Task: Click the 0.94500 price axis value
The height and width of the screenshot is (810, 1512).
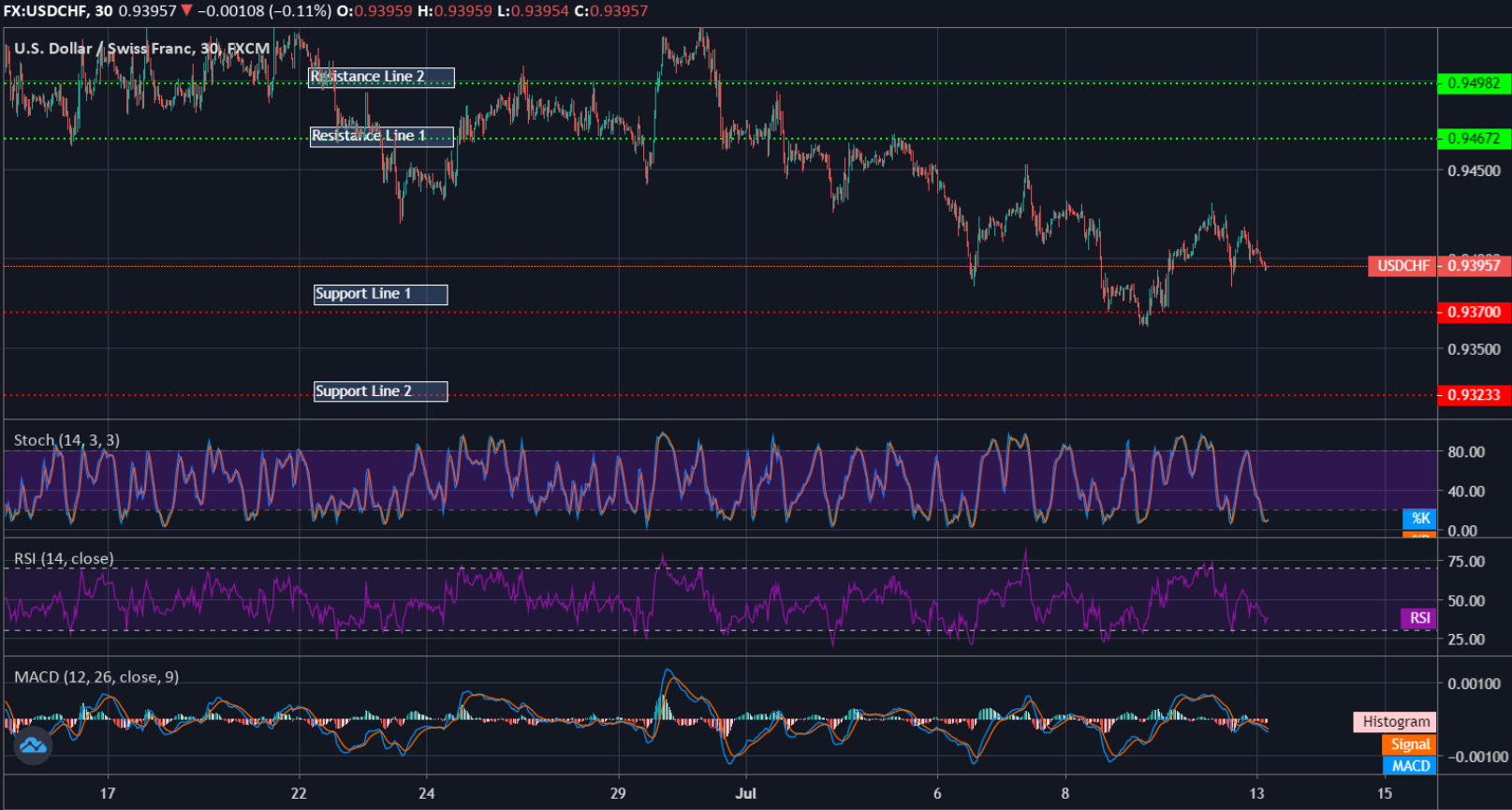Action: tap(1474, 171)
